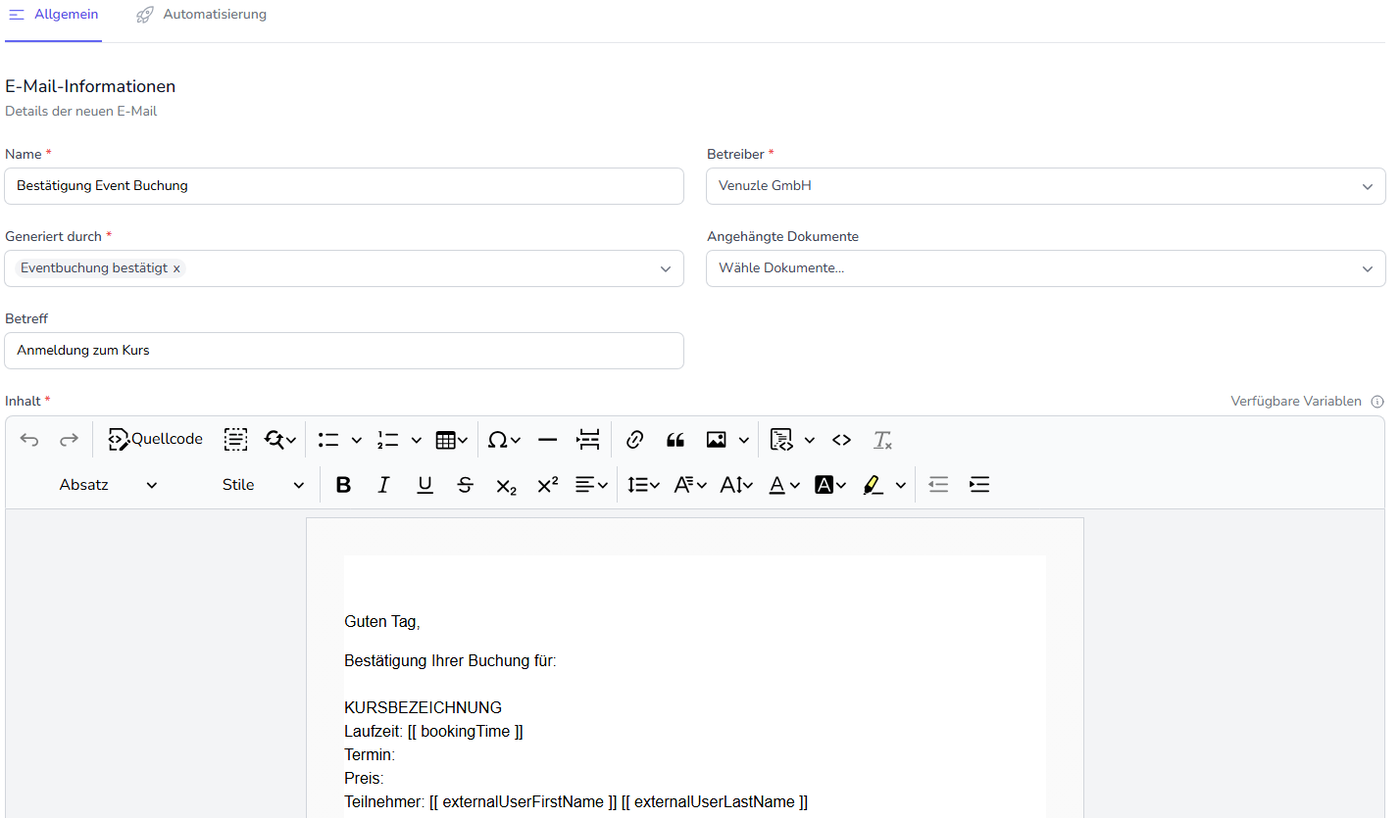The width and height of the screenshot is (1400, 818).
Task: Click the 'Laufzeit: [[ bookingTime ]]' line
Action: pos(434,731)
